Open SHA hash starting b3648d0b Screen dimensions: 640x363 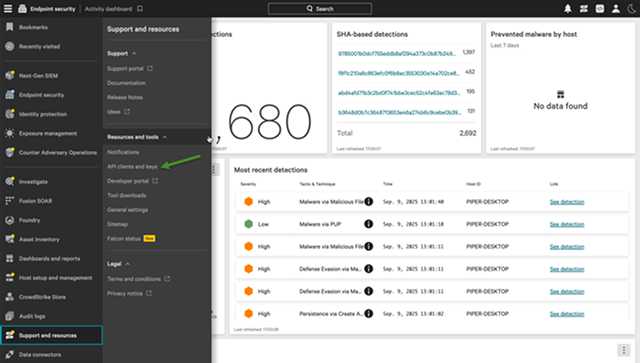coord(399,112)
